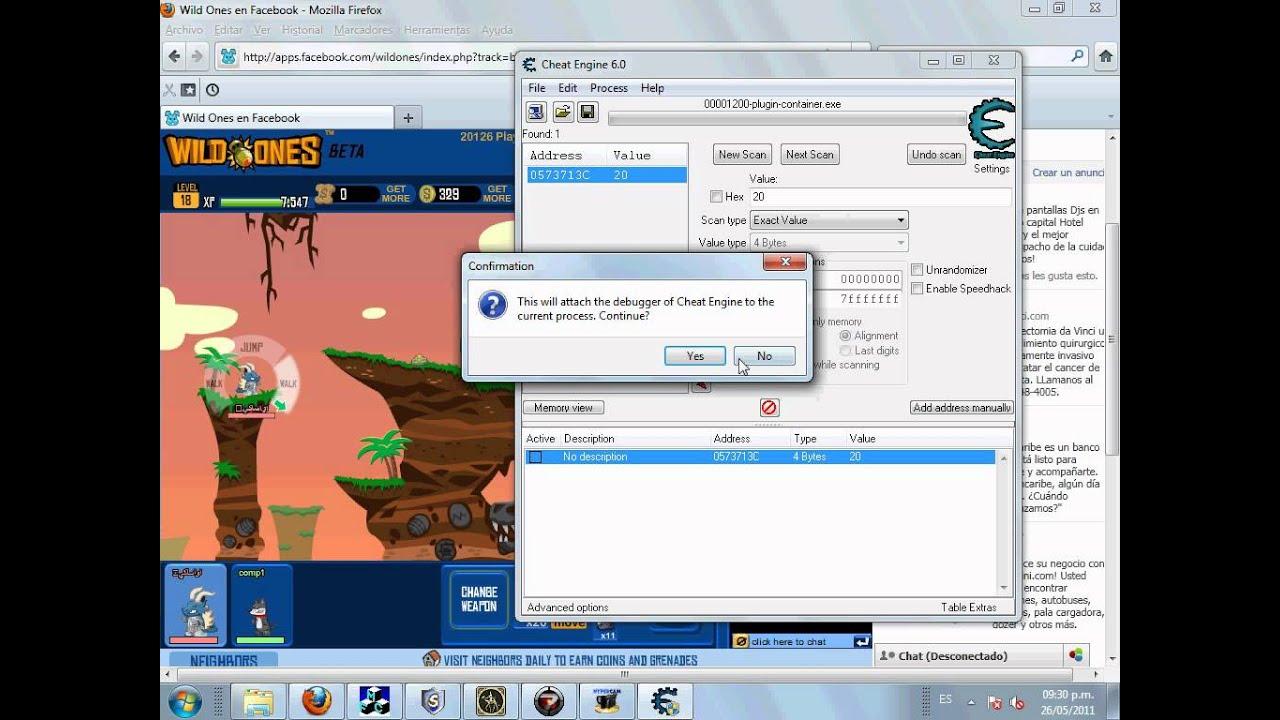
Task: Click the Crear un anuncio link
Action: coord(1068,173)
